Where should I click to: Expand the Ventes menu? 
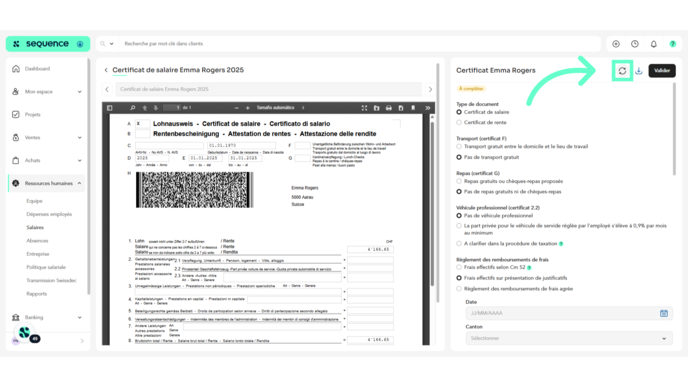[x=47, y=137]
